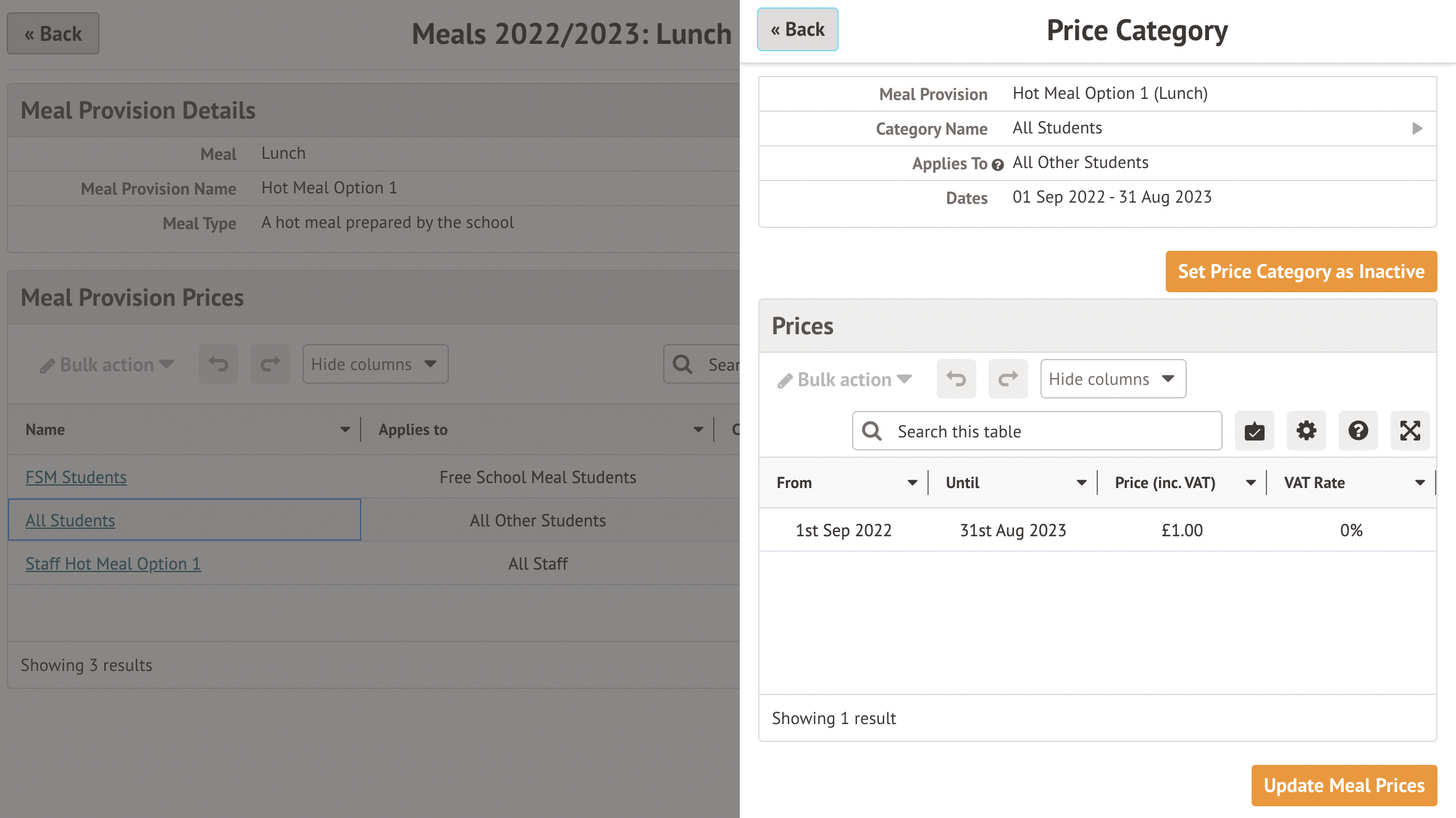
Task: Open Price (inc. VAT) column menu
Action: pyautogui.click(x=1250, y=483)
